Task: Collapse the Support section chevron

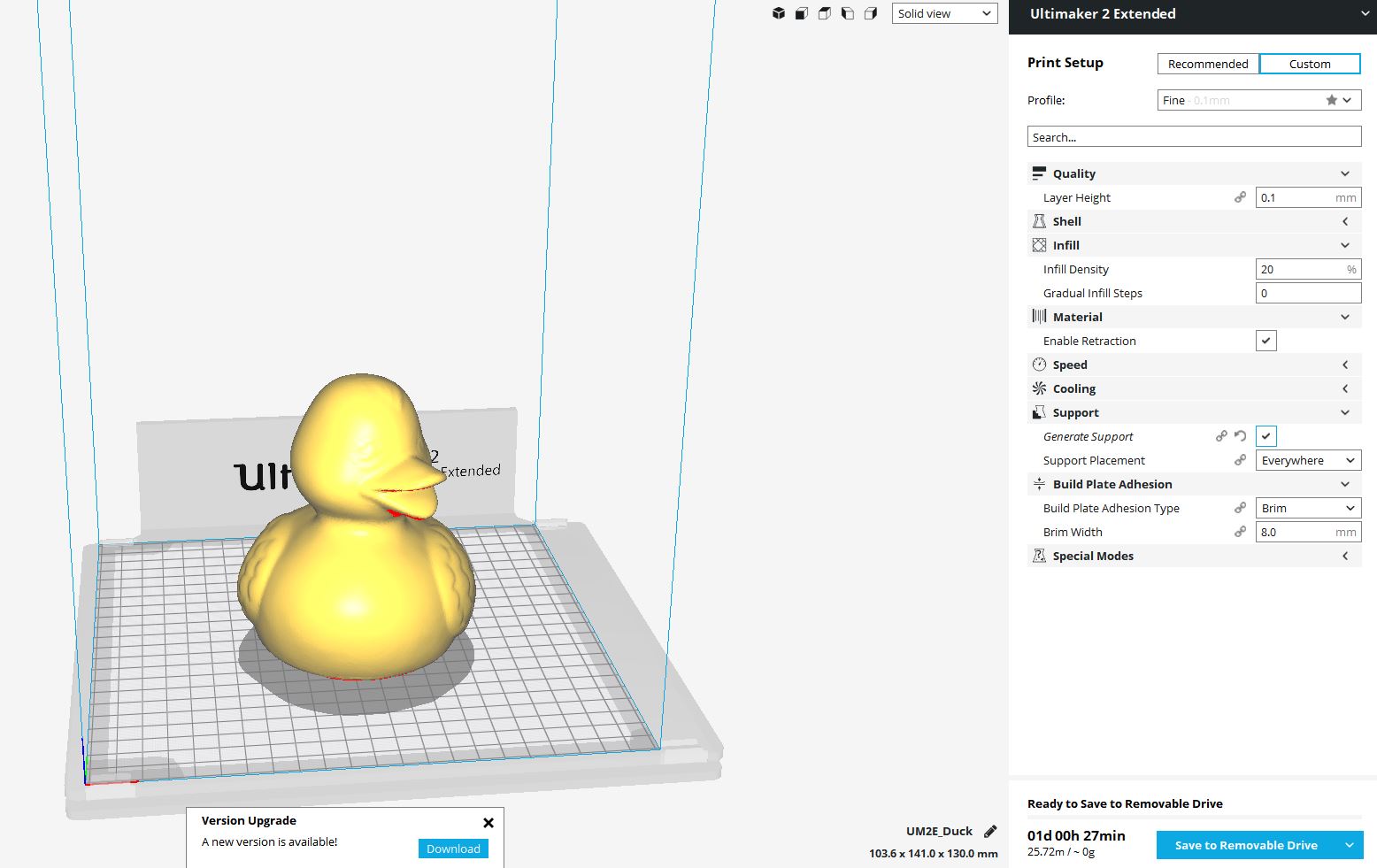Action: coord(1345,412)
